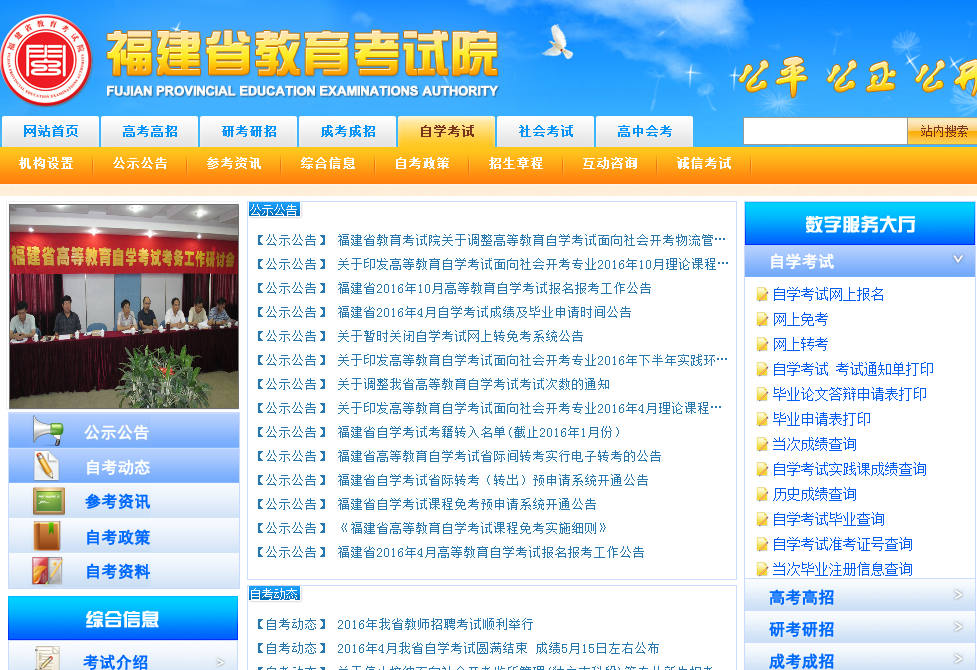Click the note icon beside 毕业论文答辩申请表打印
This screenshot has height=670, width=977.
click(761, 394)
